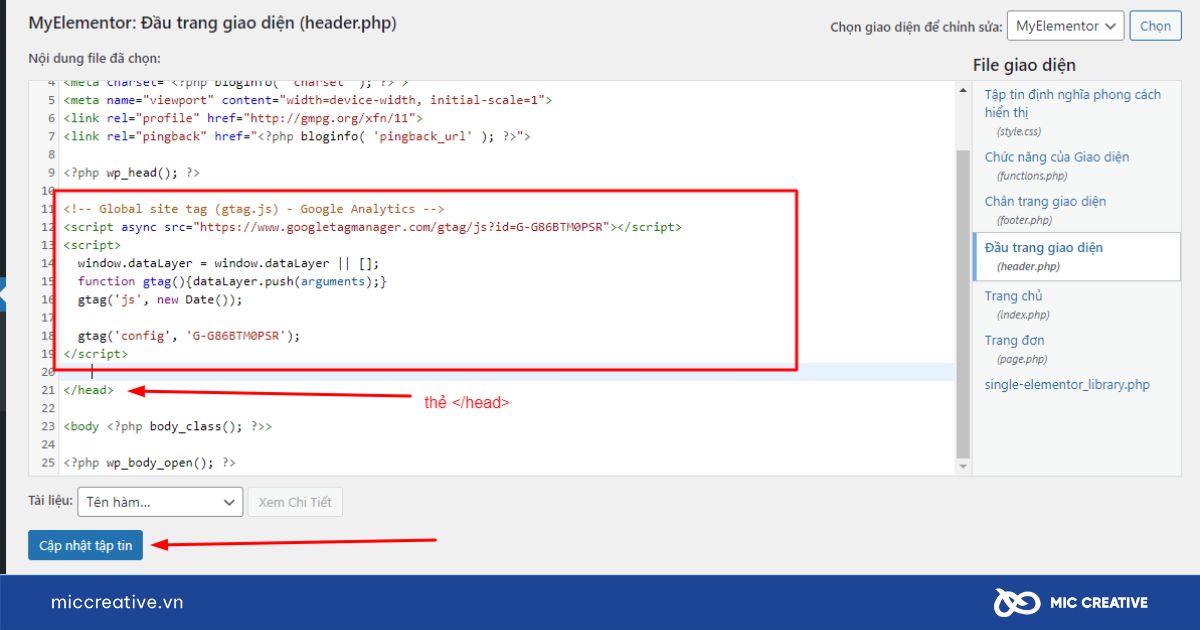Click the miccreative.vn footer text
This screenshot has width=1200, height=630.
point(117,602)
